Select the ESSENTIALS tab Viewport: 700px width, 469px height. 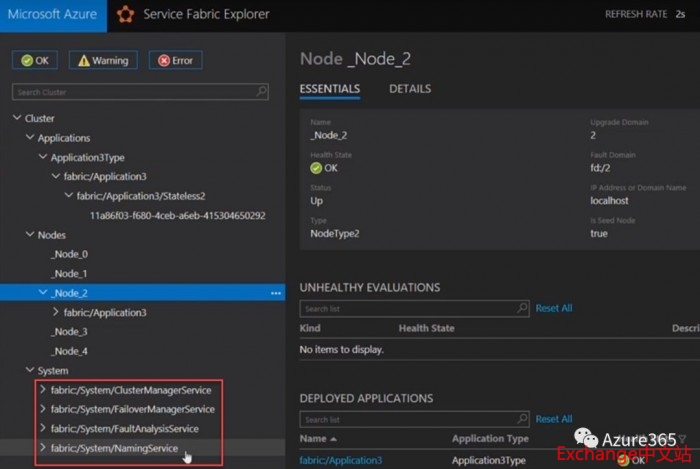(329, 89)
